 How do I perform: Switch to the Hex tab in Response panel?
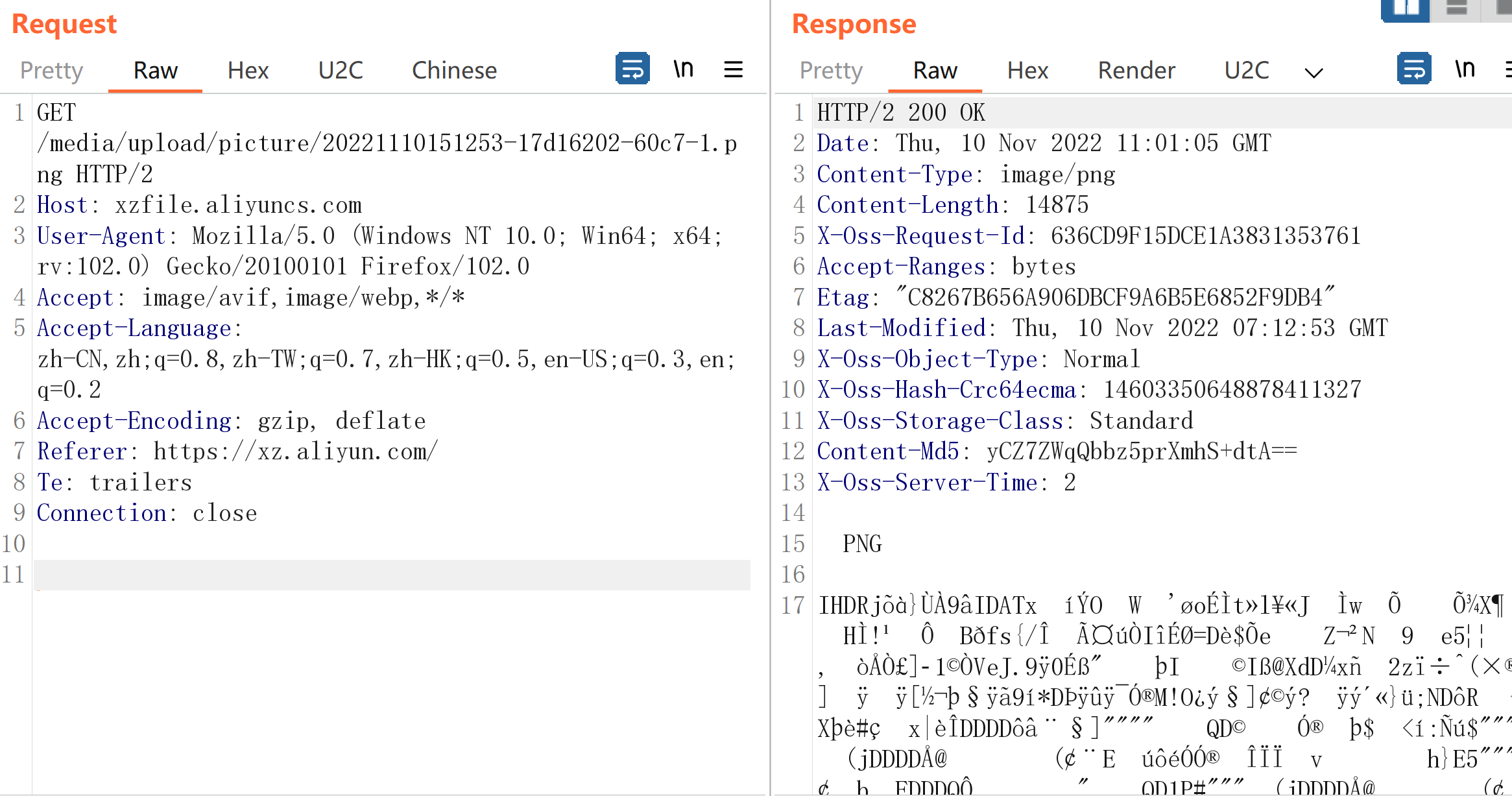click(1027, 70)
